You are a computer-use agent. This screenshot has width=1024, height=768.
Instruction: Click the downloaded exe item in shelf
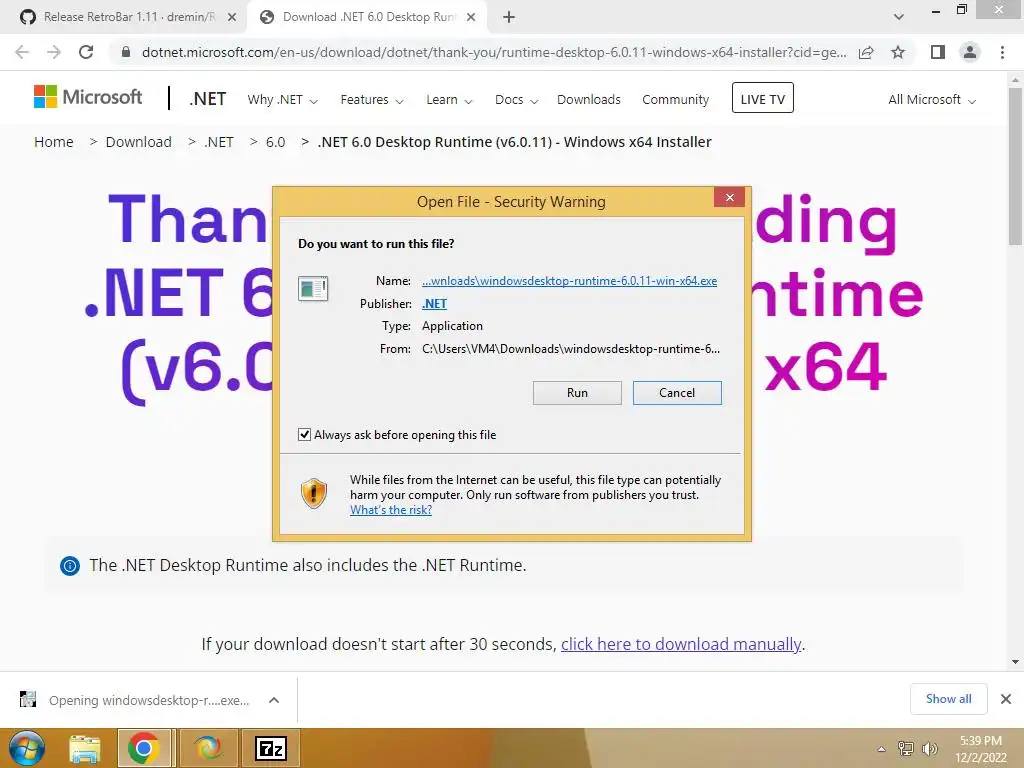pyautogui.click(x=149, y=700)
